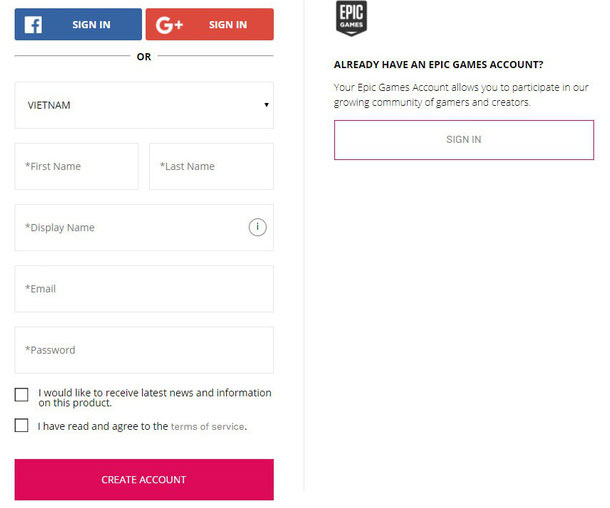This screenshot has width=610, height=508.
Task: Focus the First Name field
Action: pyautogui.click(x=77, y=166)
